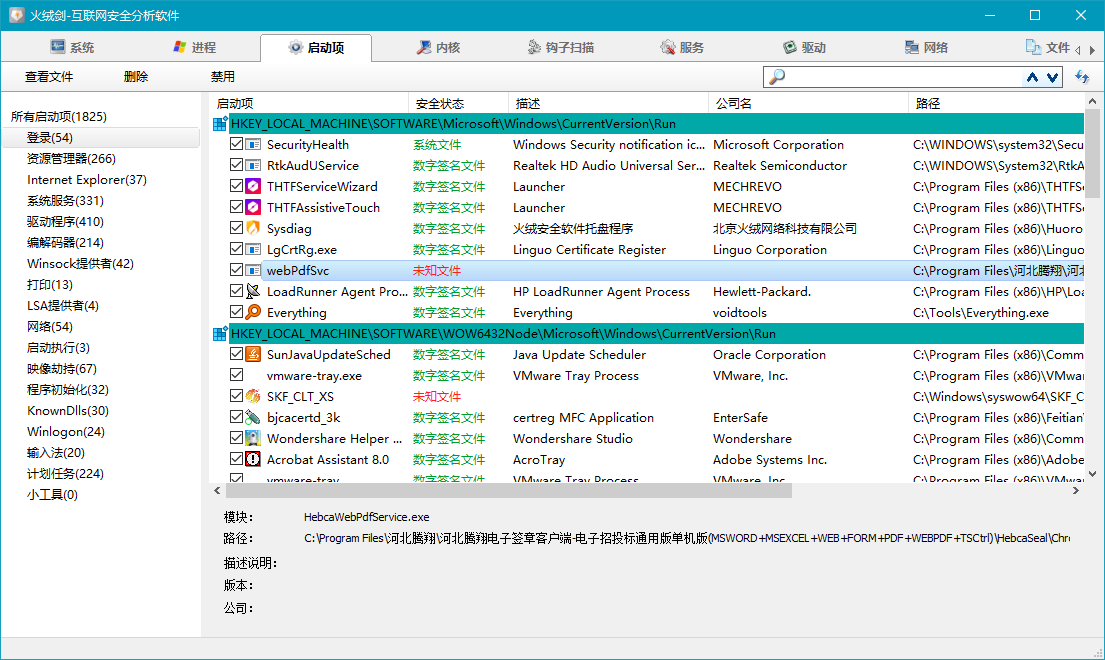Click the magnifier icon in search box
Image resolution: width=1105 pixels, height=660 pixels.
pos(777,77)
